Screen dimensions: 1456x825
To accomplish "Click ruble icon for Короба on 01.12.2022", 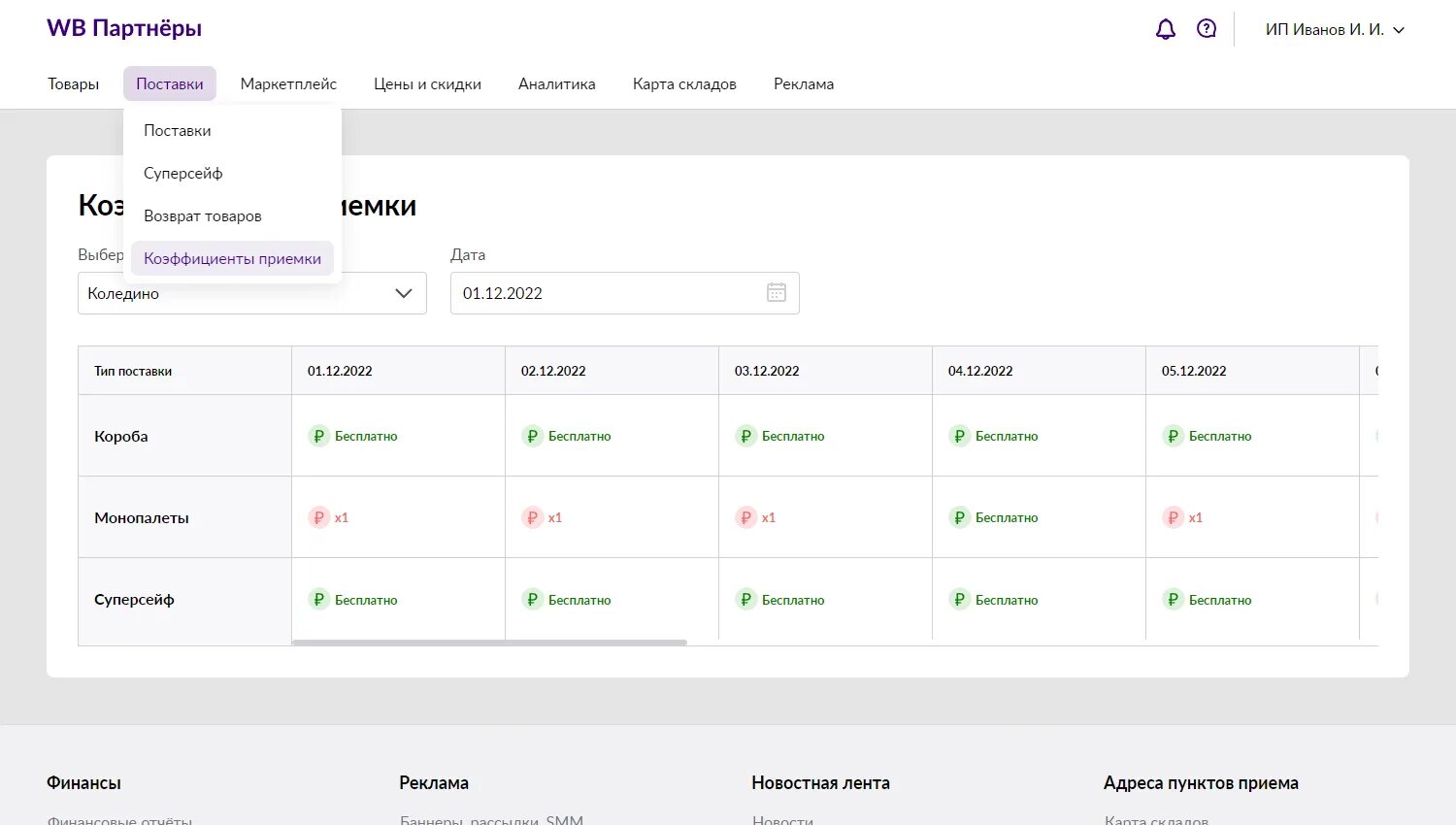I will point(318,436).
